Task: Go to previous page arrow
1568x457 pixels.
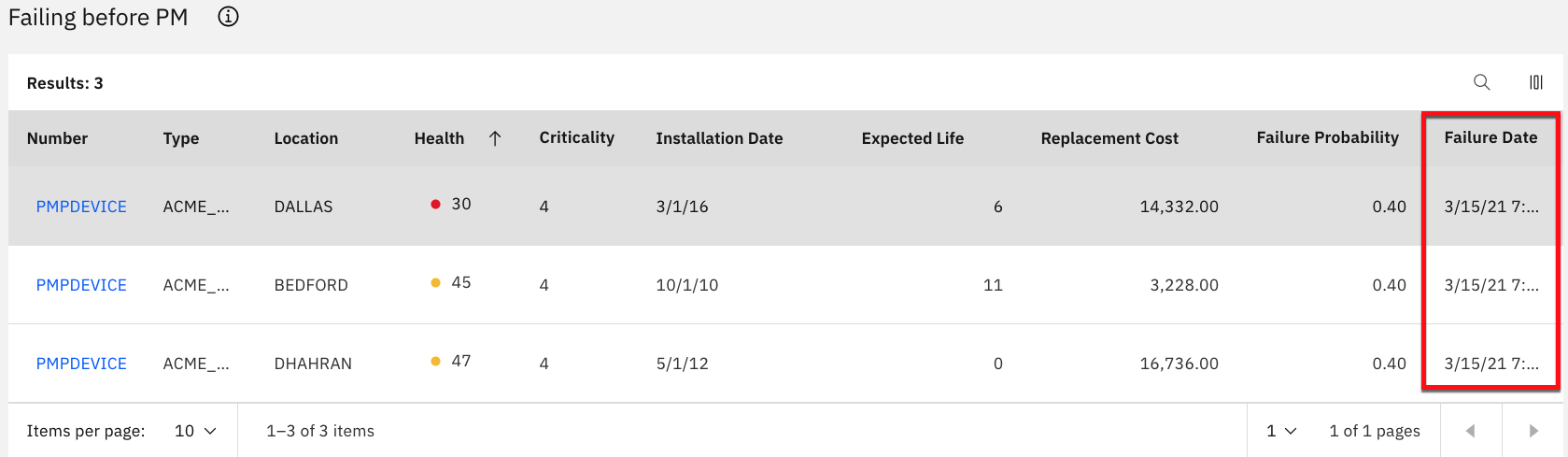Action: coord(1470,431)
